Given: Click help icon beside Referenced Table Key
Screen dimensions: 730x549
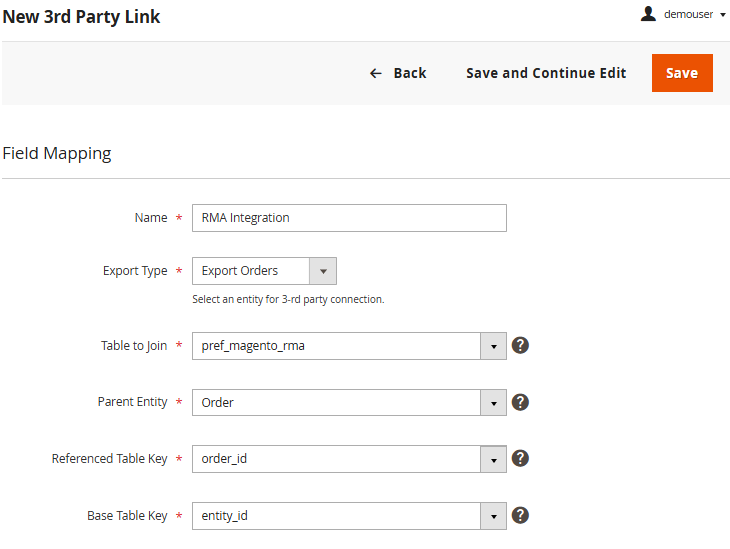Looking at the screenshot, I should (x=520, y=459).
